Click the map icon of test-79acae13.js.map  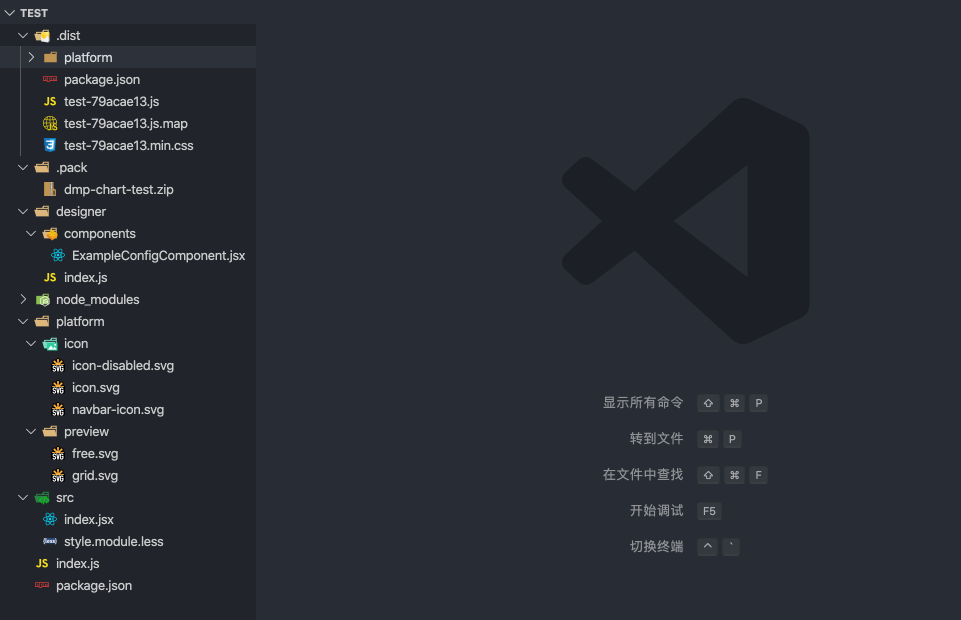click(x=50, y=124)
